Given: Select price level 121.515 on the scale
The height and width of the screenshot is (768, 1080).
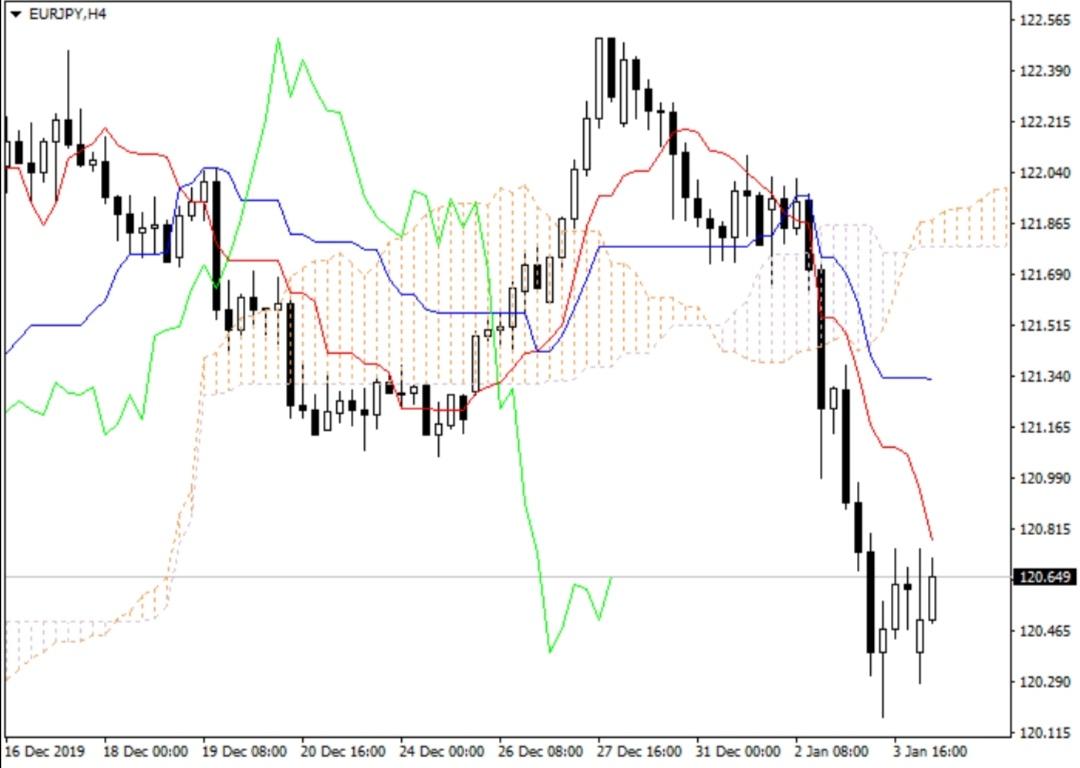Looking at the screenshot, I should tap(1045, 325).
